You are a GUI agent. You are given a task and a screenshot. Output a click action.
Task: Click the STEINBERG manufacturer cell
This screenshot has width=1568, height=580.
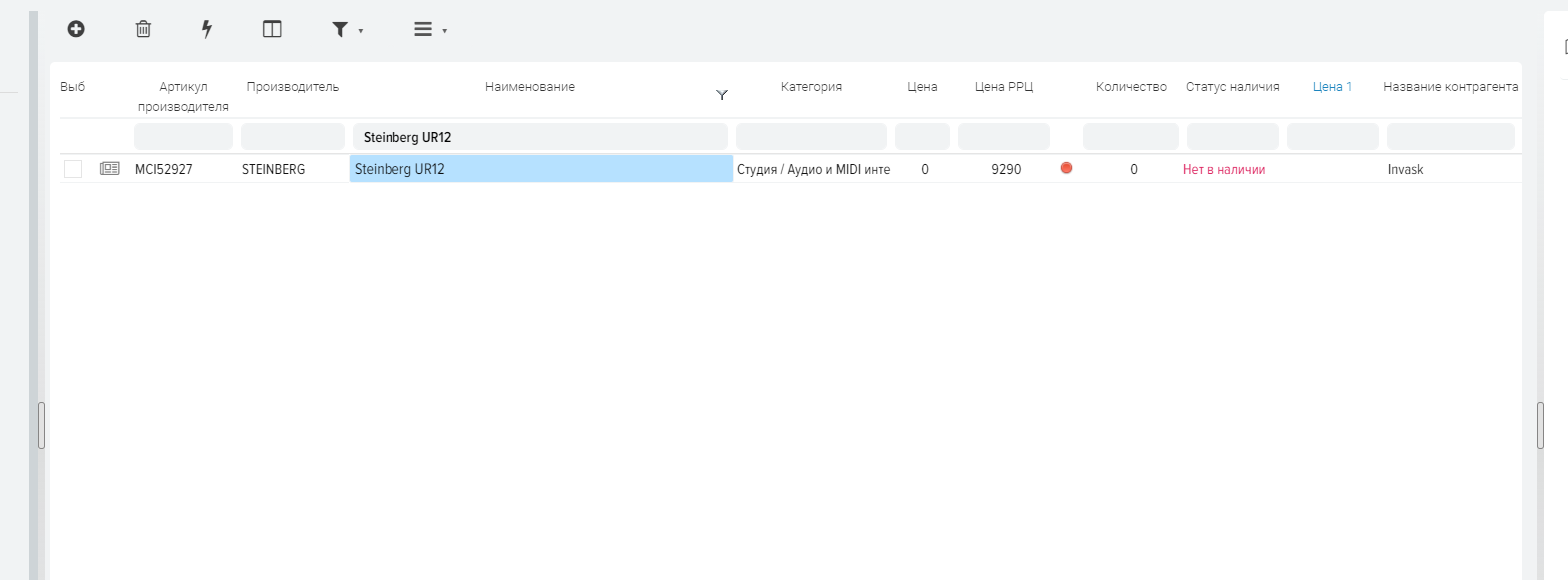coord(273,169)
